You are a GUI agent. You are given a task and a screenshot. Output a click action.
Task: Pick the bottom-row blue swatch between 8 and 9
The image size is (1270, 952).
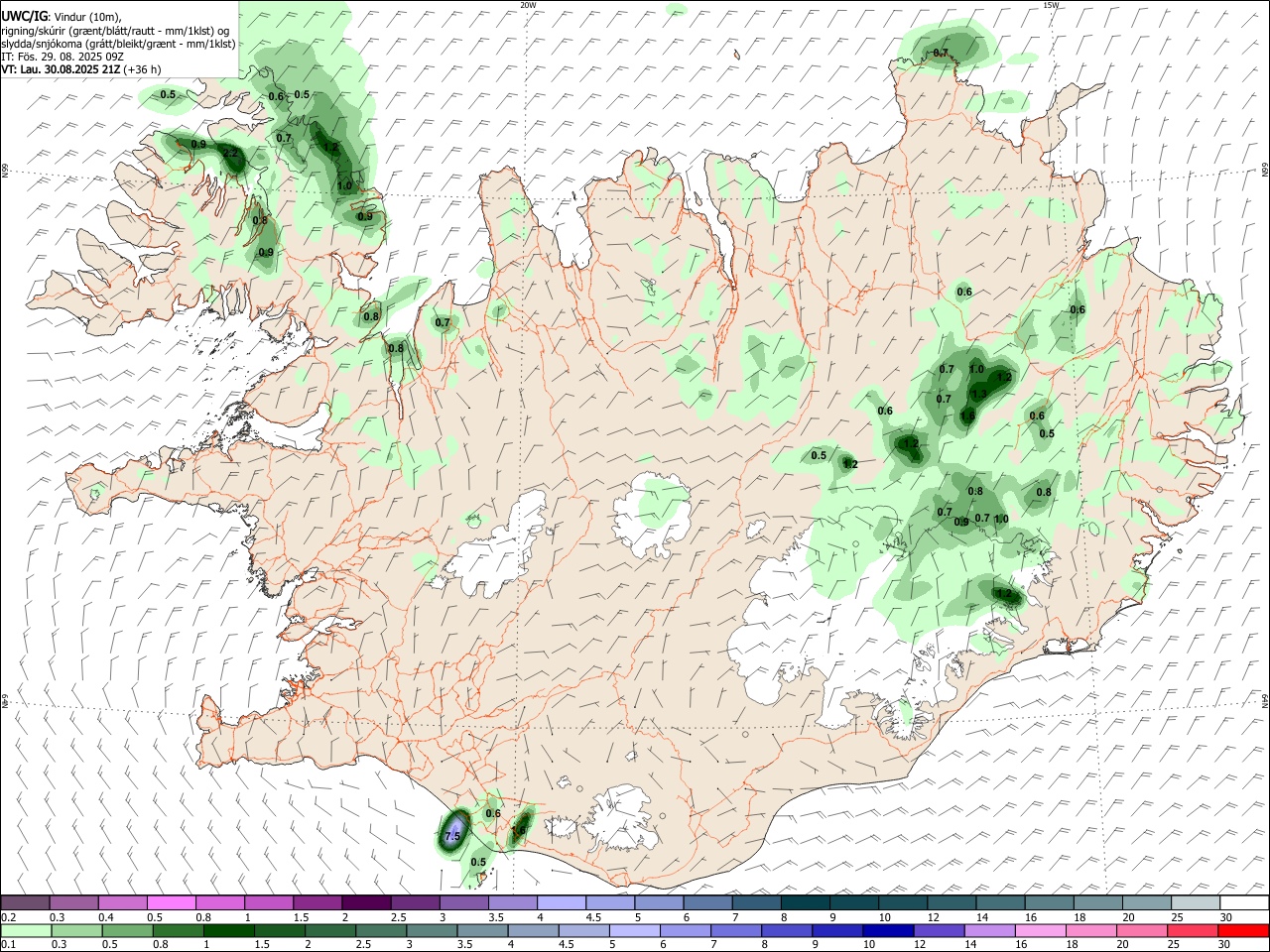click(x=787, y=930)
